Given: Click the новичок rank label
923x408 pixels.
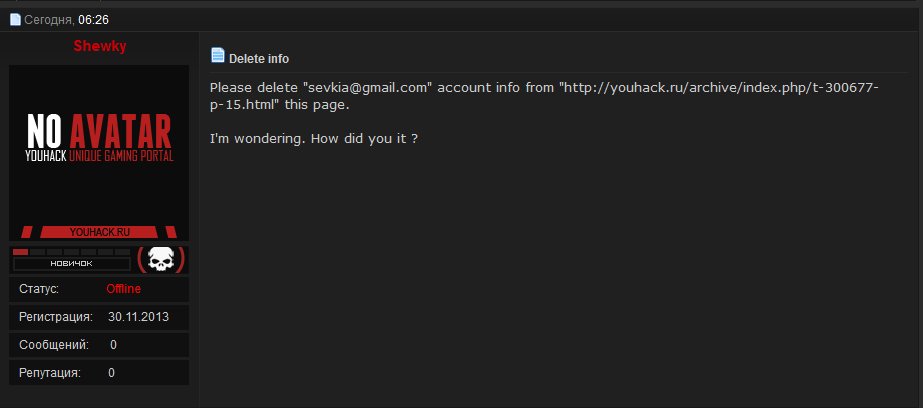Looking at the screenshot, I should 71,264.
